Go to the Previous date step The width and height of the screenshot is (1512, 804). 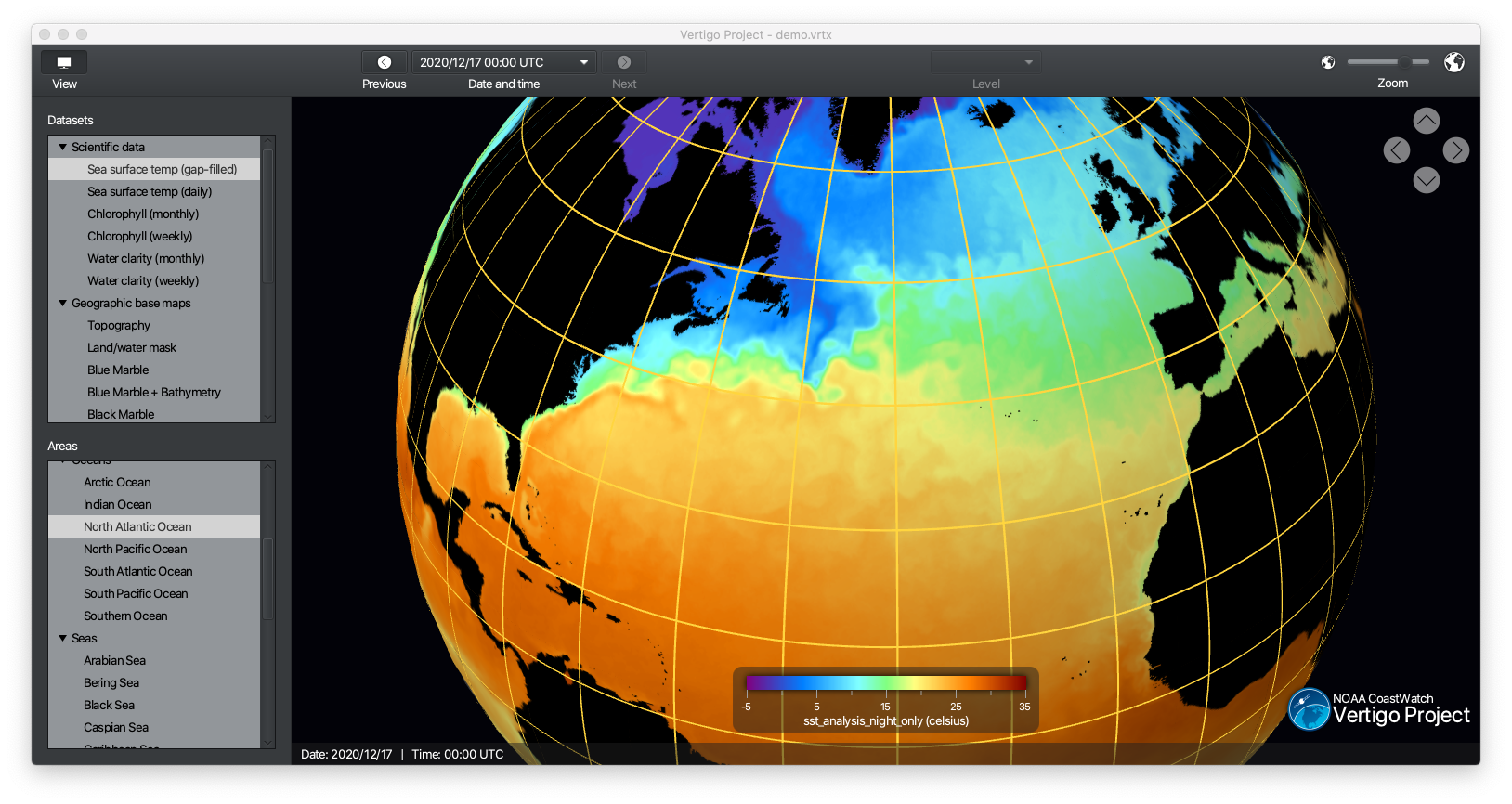coord(385,62)
